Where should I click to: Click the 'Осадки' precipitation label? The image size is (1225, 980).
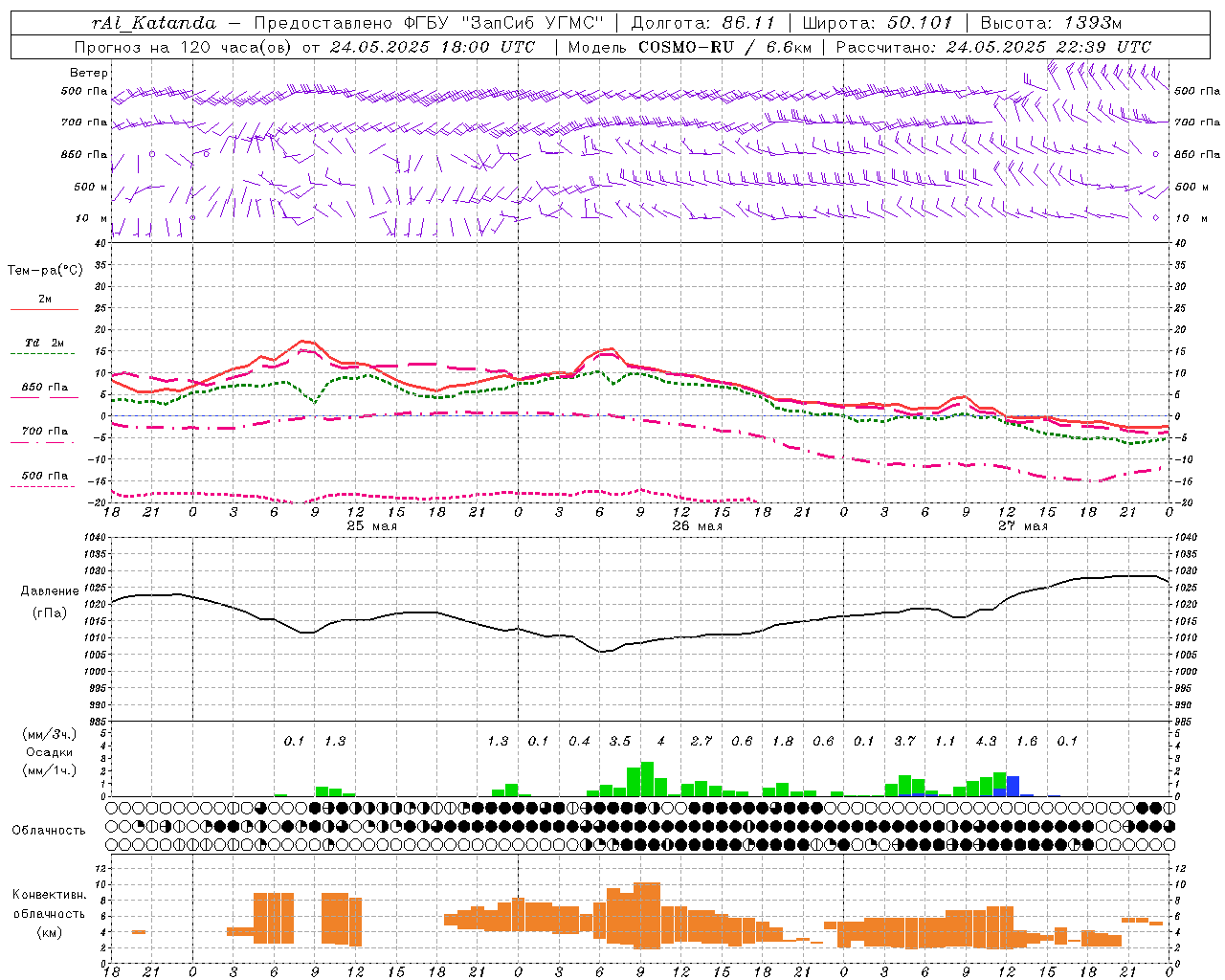(x=49, y=753)
